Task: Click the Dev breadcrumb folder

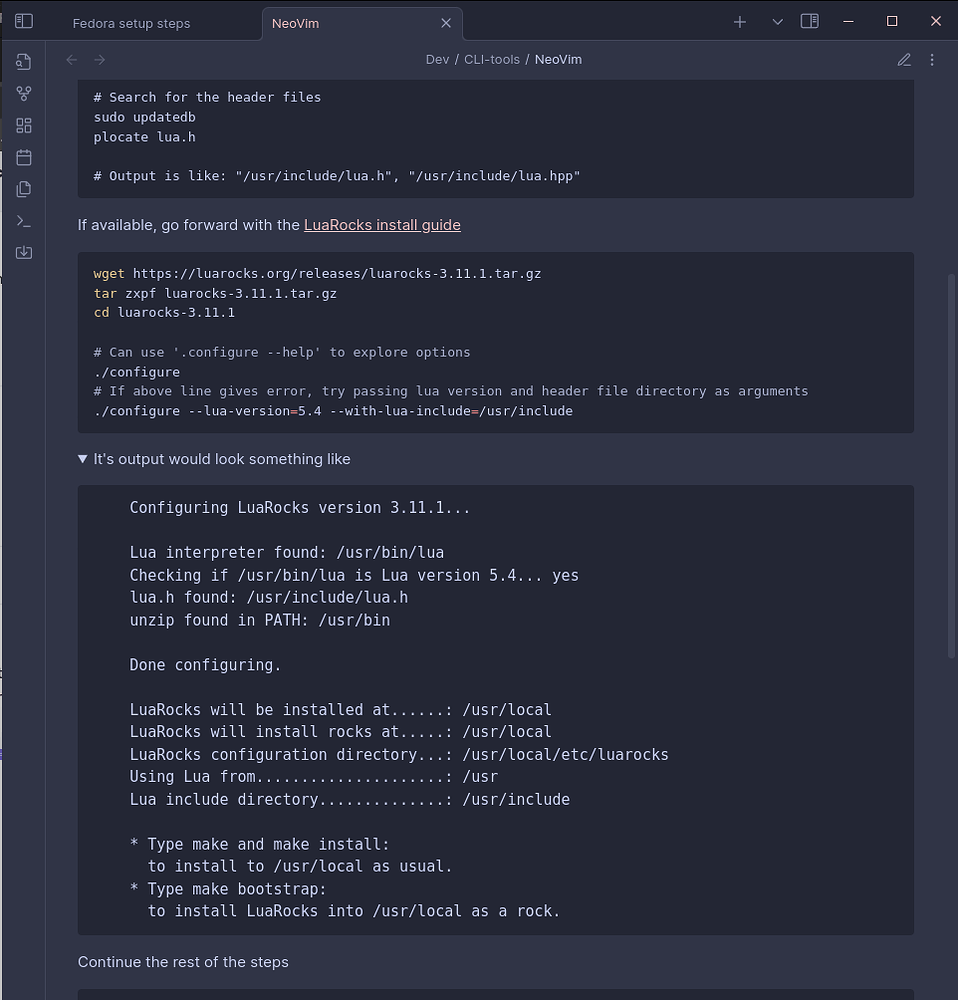Action: (x=438, y=59)
